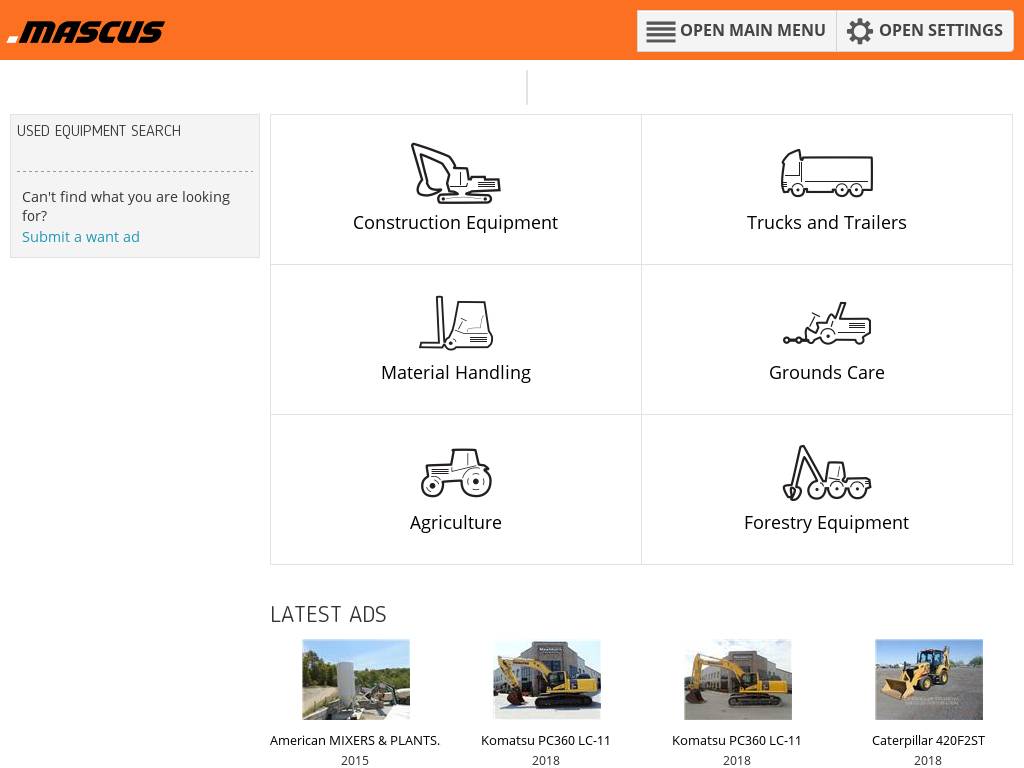Open the Trucks and Trailers label link
Viewport: 1024px width, 768px height.
827,223
